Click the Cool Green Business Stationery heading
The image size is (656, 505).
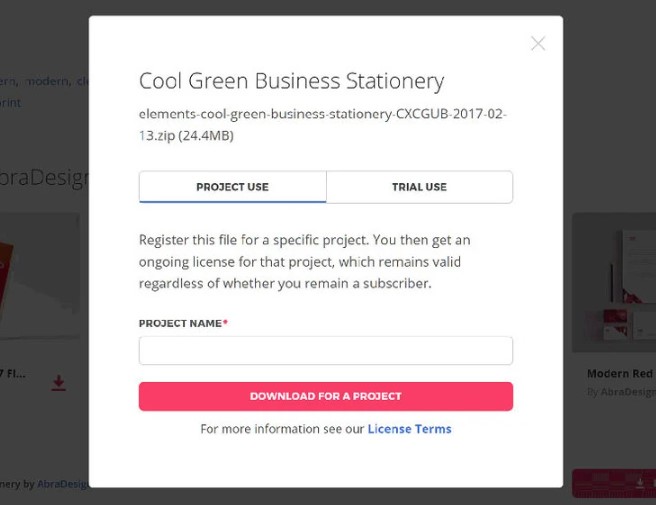292,81
